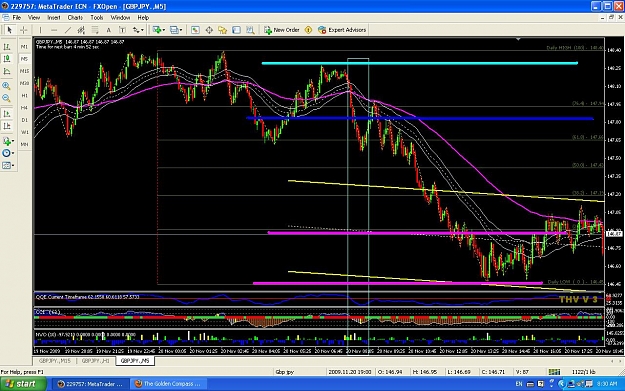This screenshot has width=625, height=391.
Task: Switch chart to candlesticks style
Action: pyautogui.click(x=7, y=59)
